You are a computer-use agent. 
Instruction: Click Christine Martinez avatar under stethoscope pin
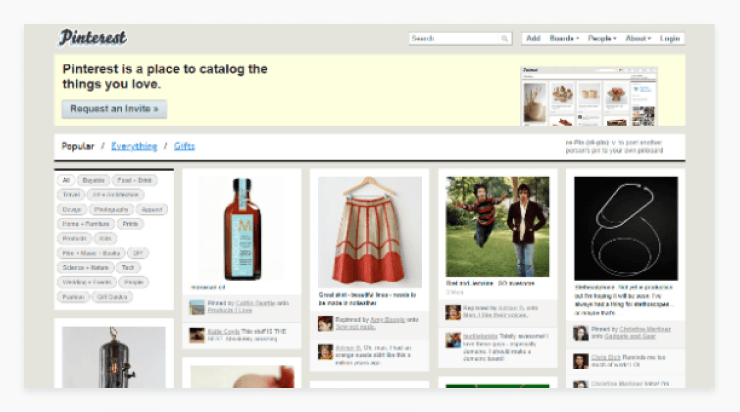pyautogui.click(x=581, y=333)
